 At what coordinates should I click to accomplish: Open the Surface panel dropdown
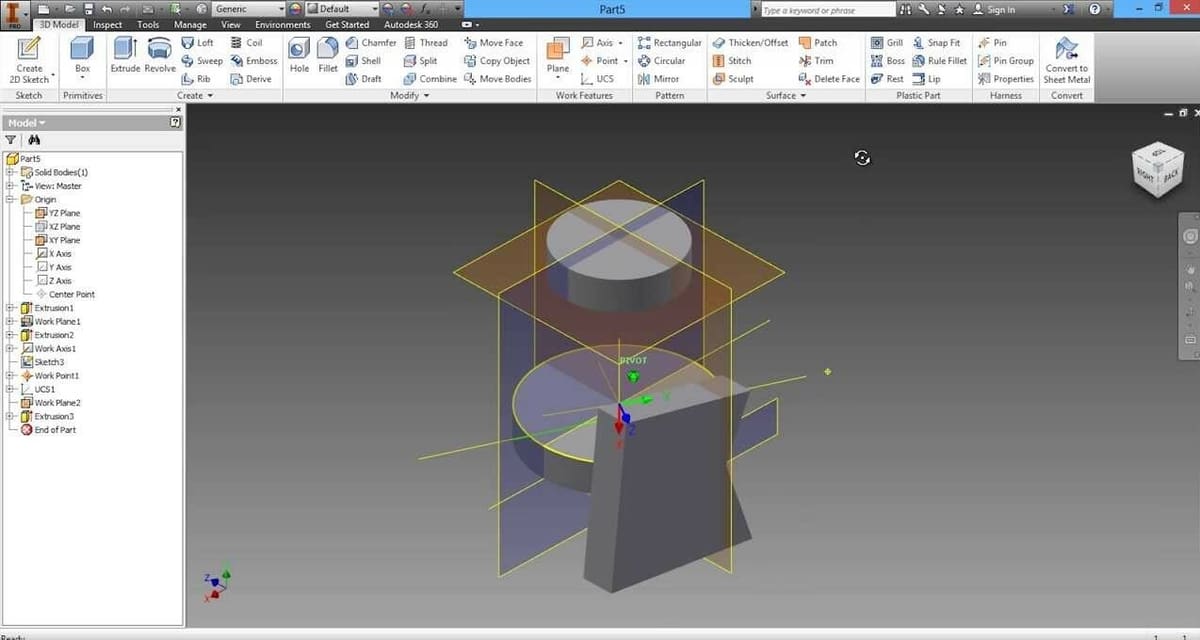tap(786, 96)
